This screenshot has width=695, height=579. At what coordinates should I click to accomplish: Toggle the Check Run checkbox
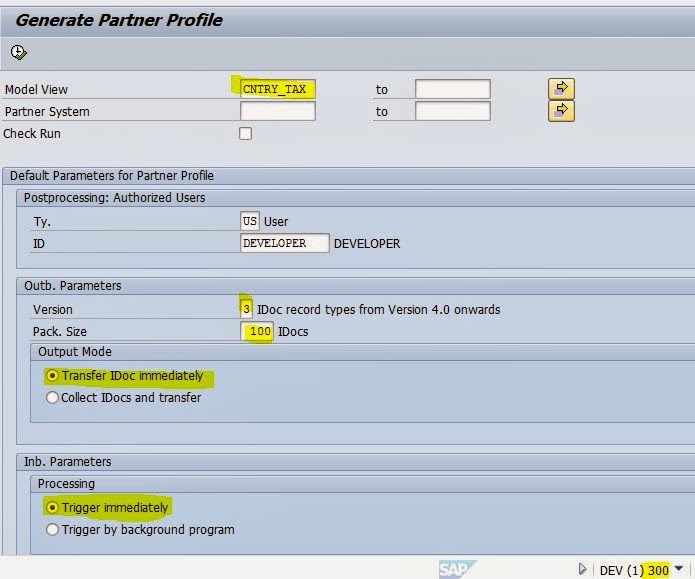pos(245,133)
